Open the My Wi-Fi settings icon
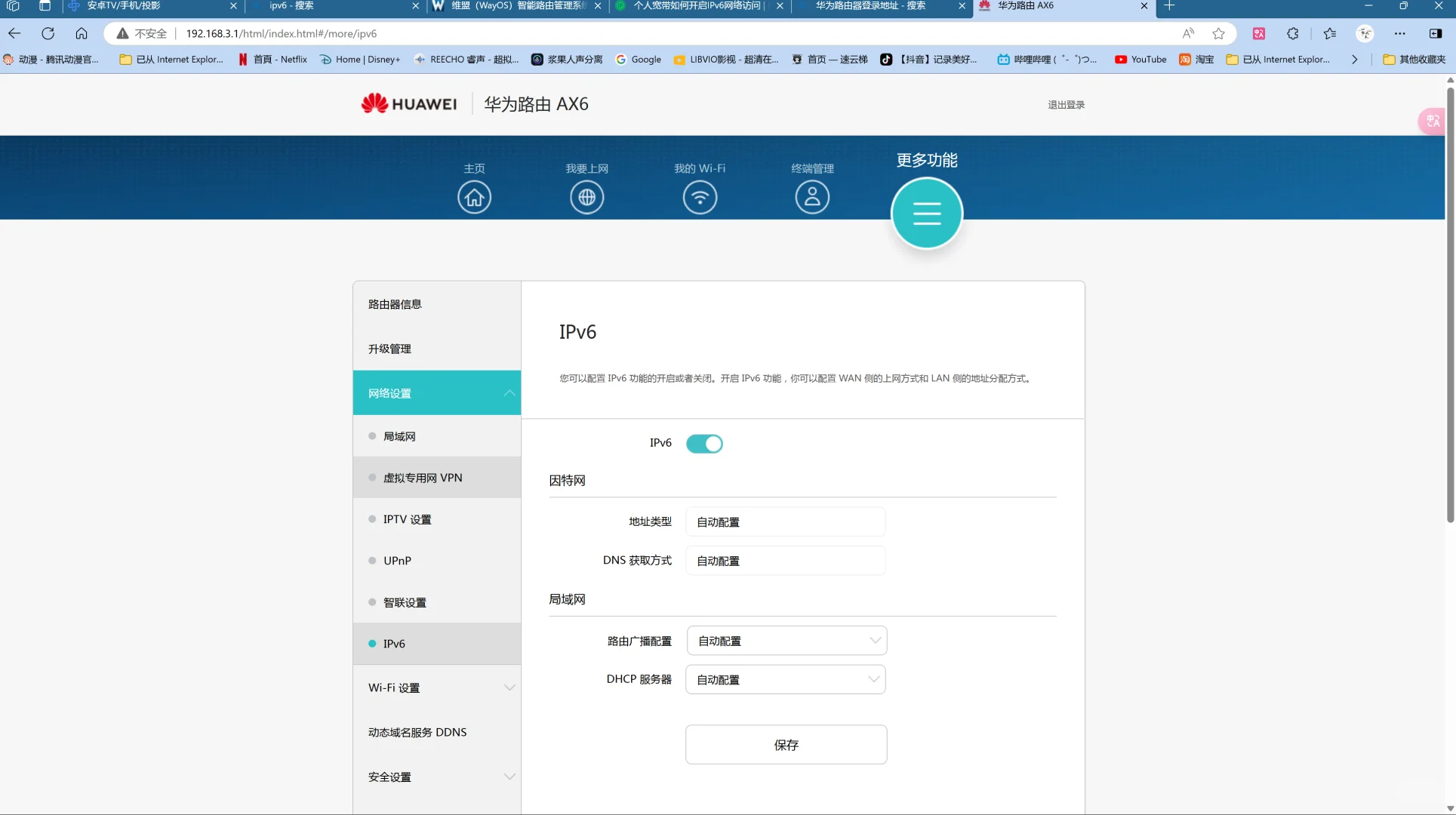Image resolution: width=1456 pixels, height=815 pixels. 700,198
